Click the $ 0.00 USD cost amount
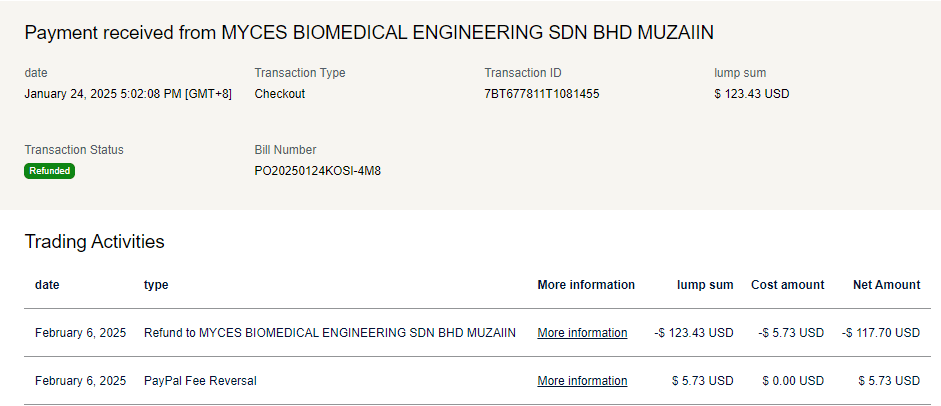This screenshot has height=406, width=941. [x=793, y=381]
